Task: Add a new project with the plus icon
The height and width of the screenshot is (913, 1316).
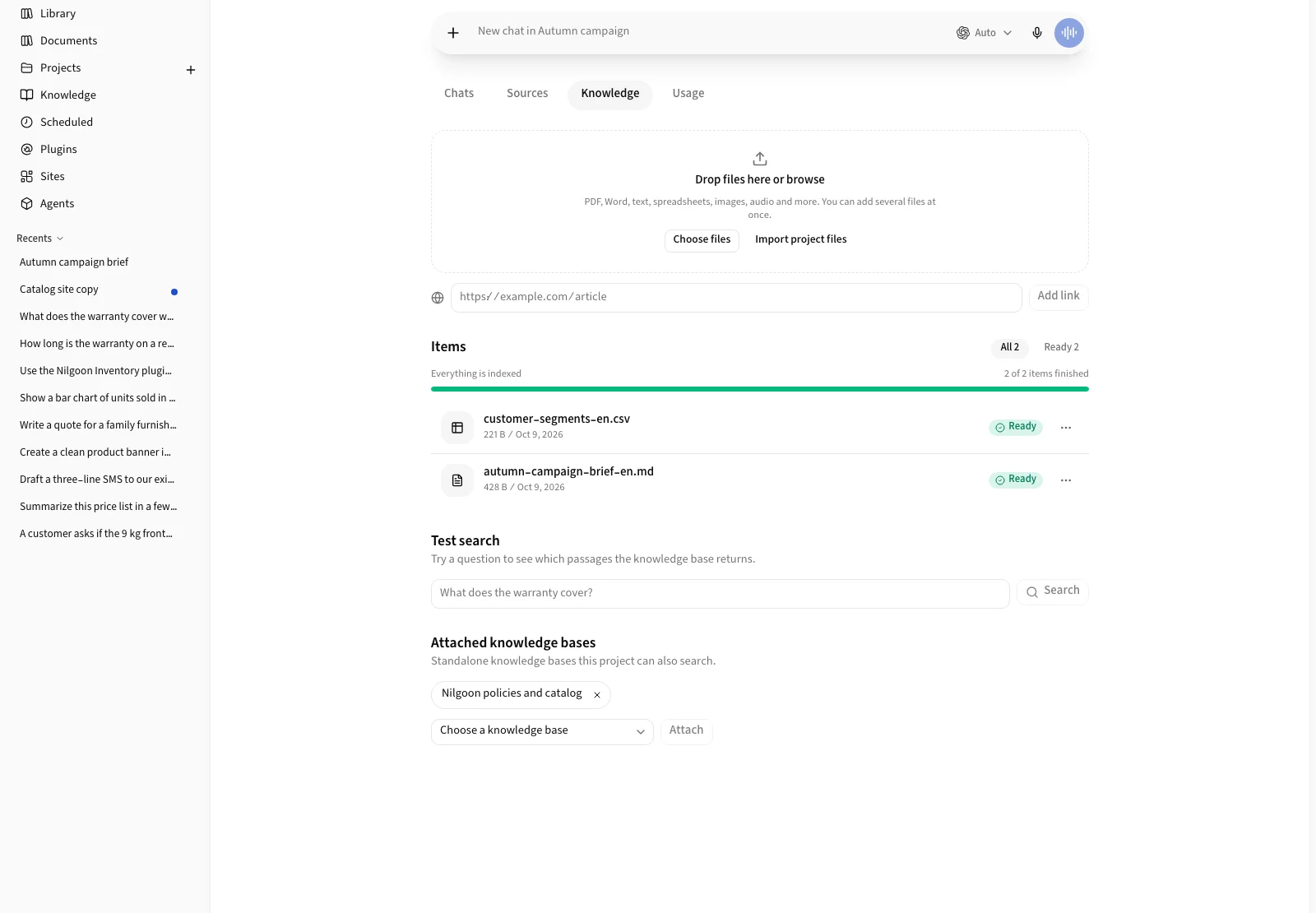Action: [191, 70]
